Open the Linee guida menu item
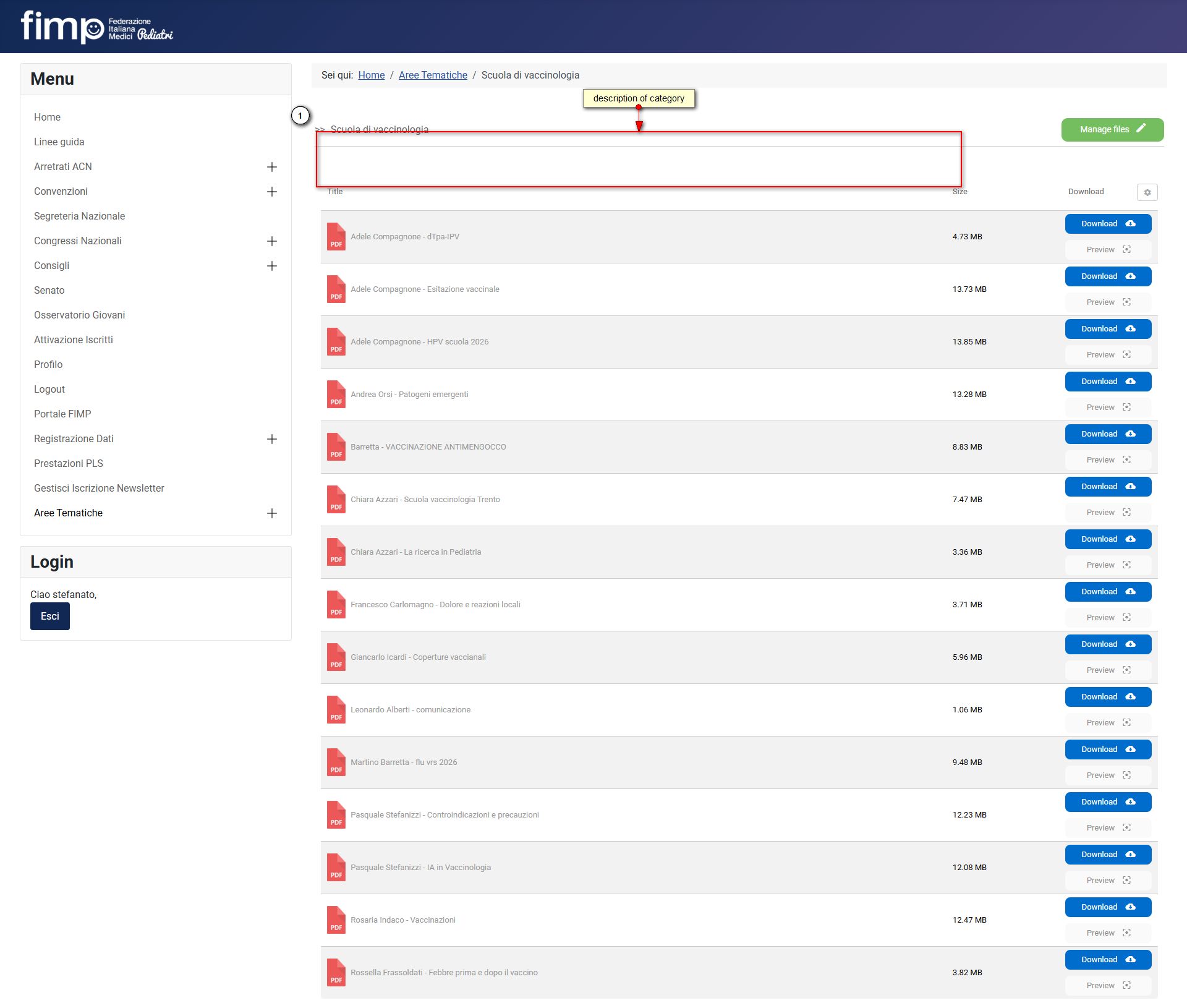1187x1008 pixels. point(59,142)
